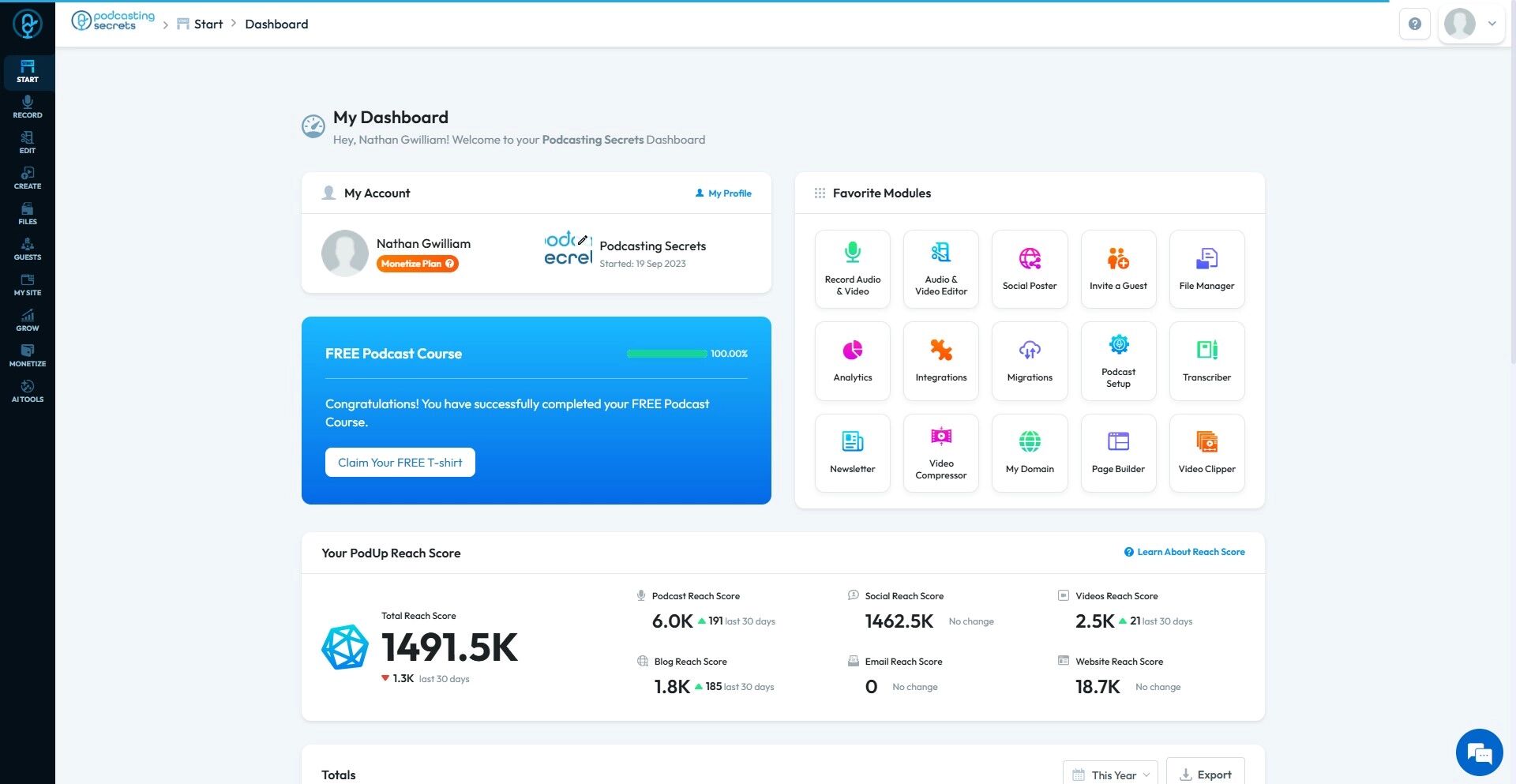Launch the Video Clipper module

(1206, 453)
